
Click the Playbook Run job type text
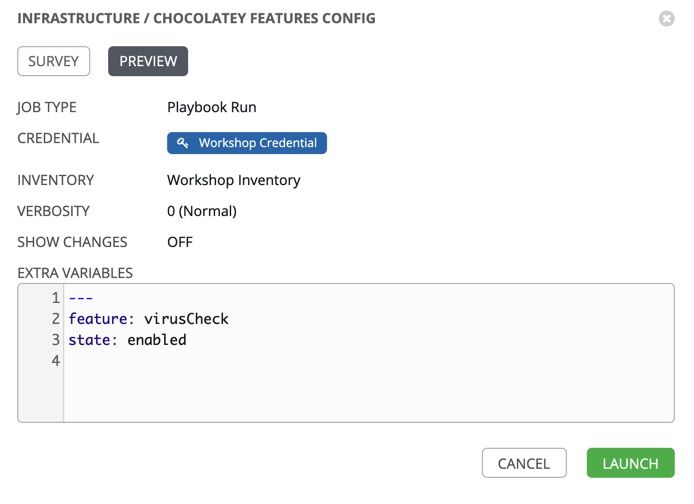(212, 107)
